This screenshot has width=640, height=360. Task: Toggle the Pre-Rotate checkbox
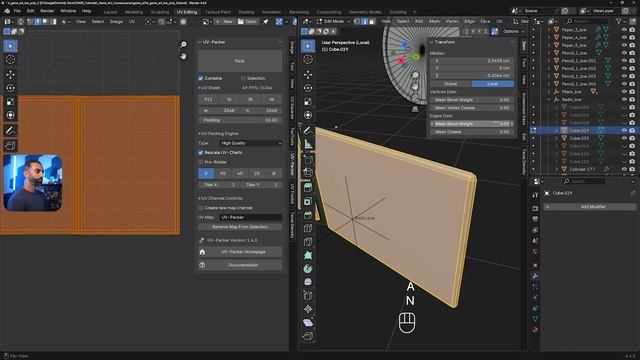tap(201, 162)
